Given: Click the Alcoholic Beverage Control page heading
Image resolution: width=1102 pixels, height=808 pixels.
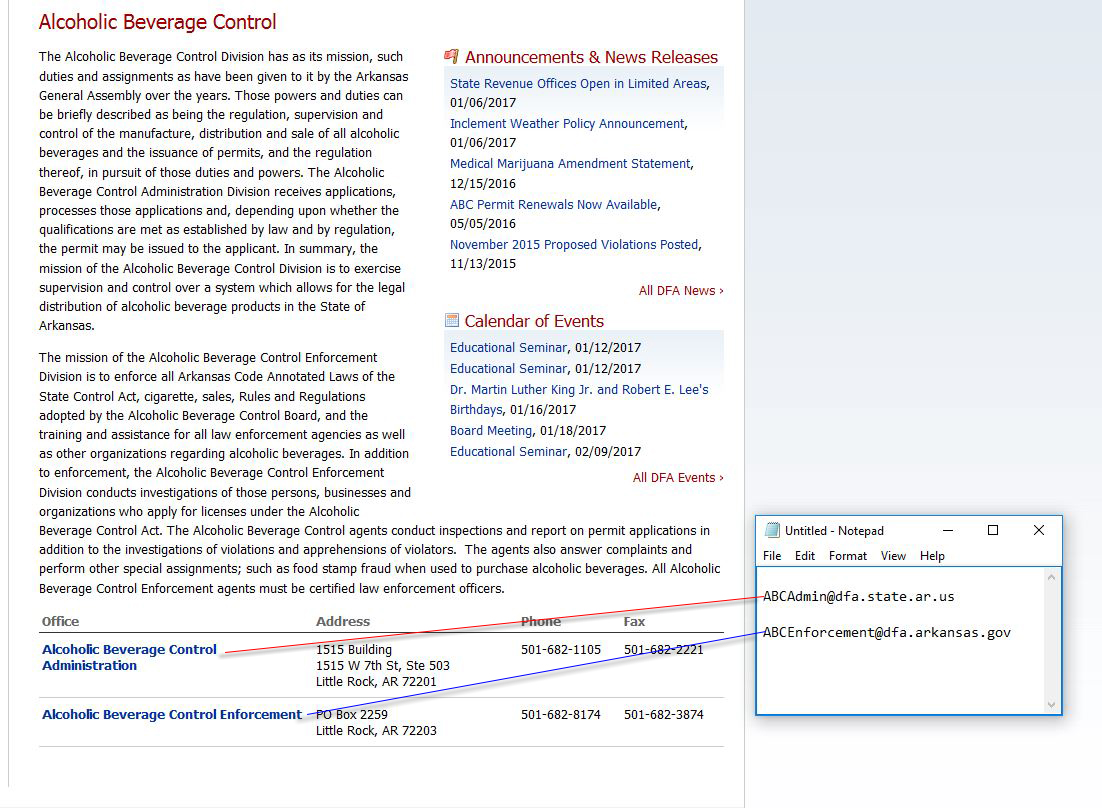Looking at the screenshot, I should pos(157,22).
